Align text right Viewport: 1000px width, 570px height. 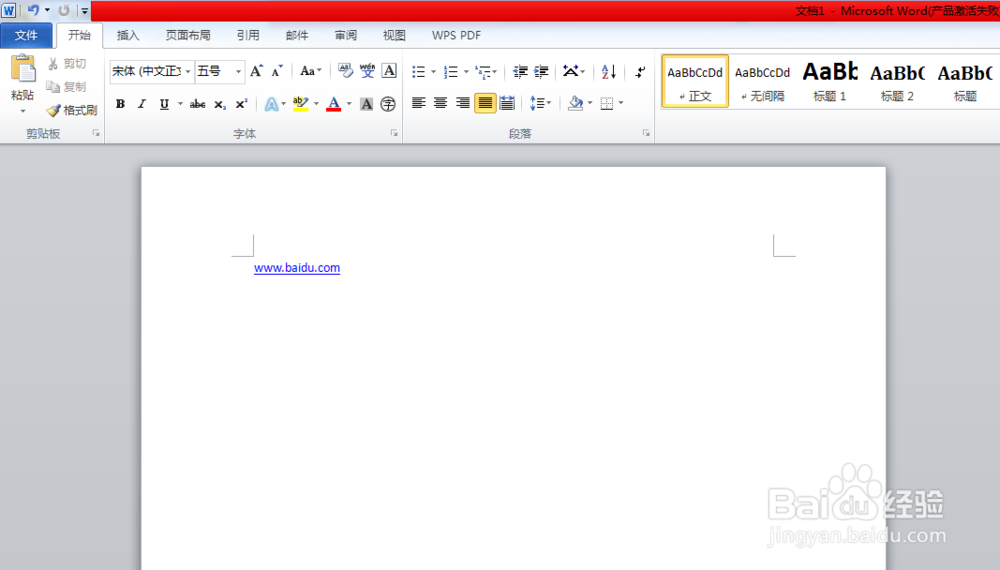tap(462, 103)
